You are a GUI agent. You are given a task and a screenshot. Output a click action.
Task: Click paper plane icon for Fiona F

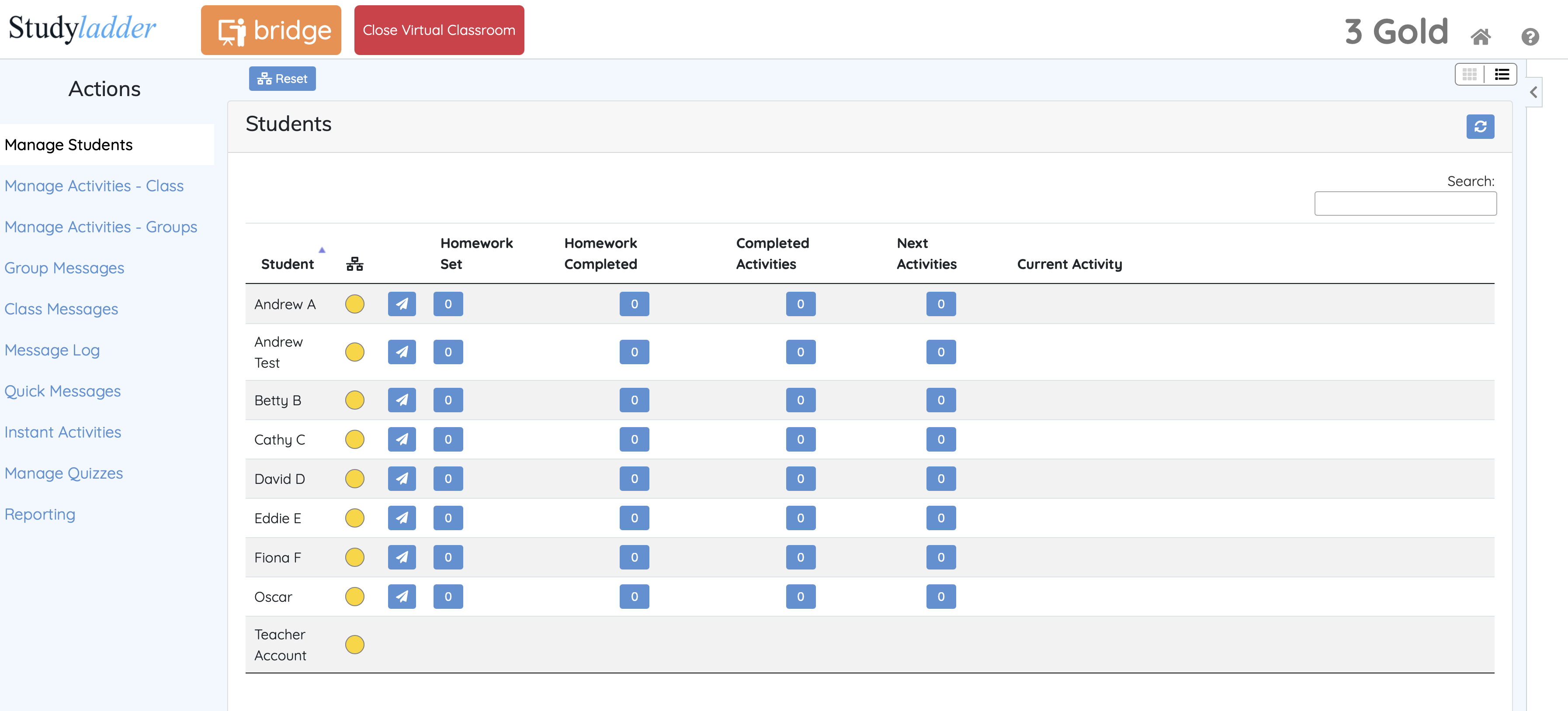point(402,557)
